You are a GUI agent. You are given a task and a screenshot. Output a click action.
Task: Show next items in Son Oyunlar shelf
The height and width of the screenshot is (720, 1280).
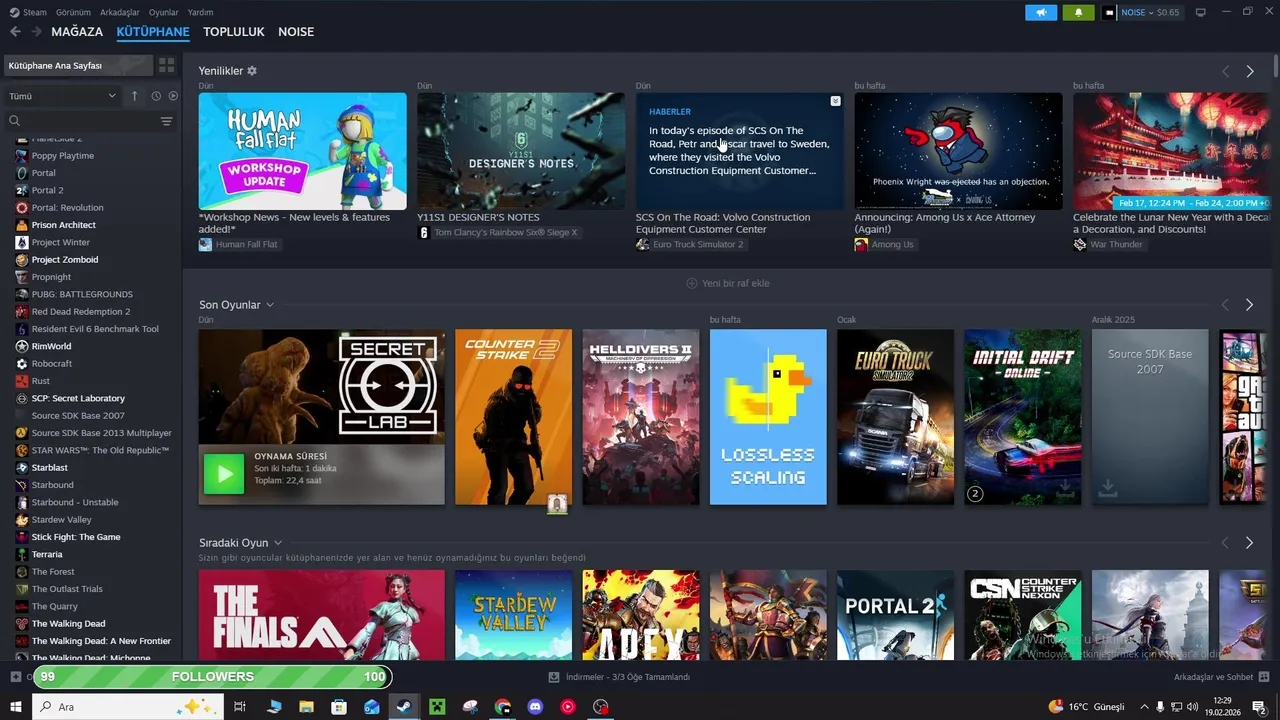pyautogui.click(x=1249, y=305)
